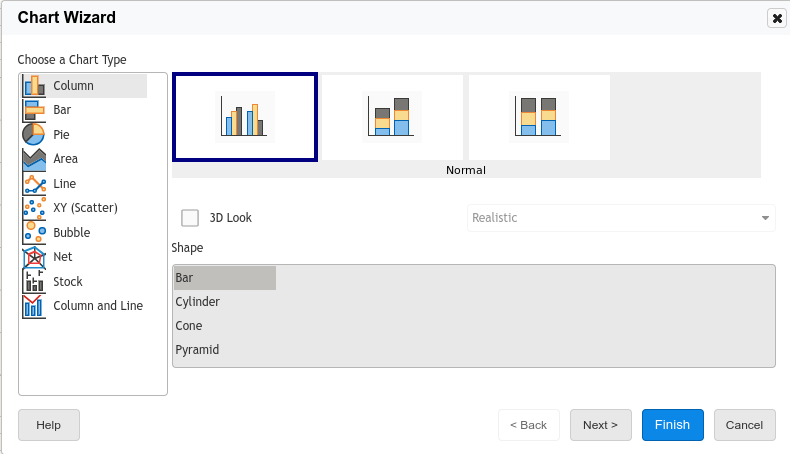Screen dimensions: 790x454
Task: Choose the Stacked column subtype thumbnail
Action: tap(392, 117)
